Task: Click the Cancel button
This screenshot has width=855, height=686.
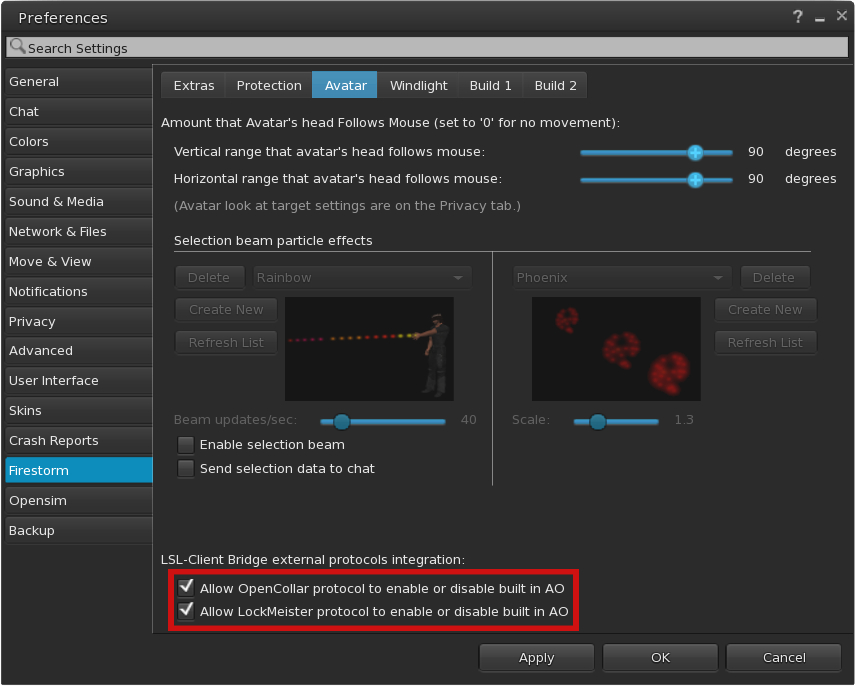Action: click(783, 658)
